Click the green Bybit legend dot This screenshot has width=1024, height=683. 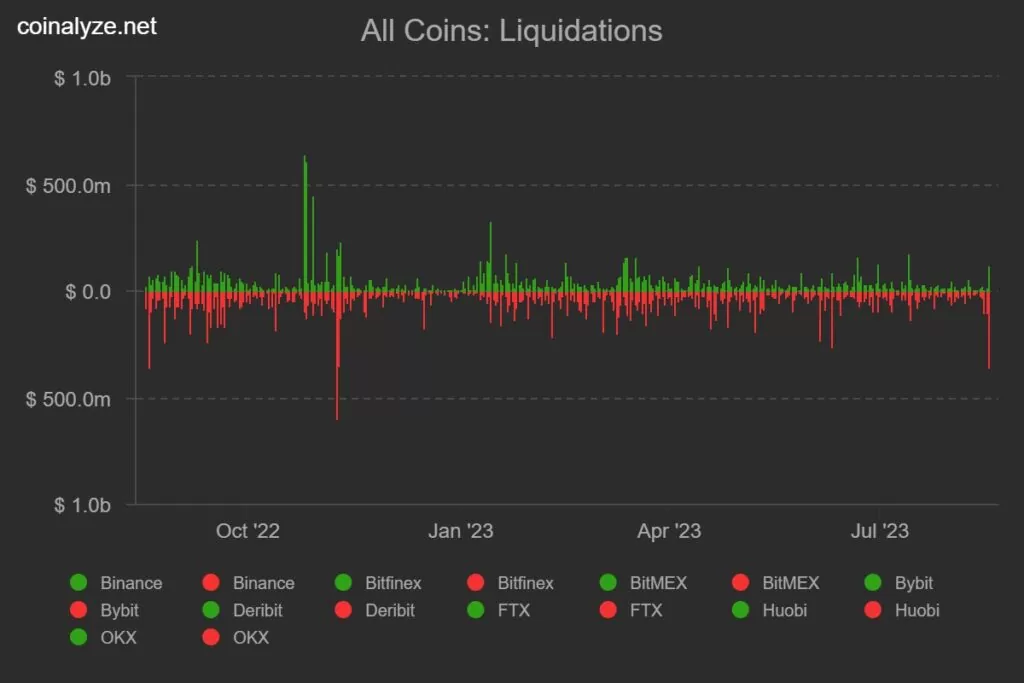(873, 583)
